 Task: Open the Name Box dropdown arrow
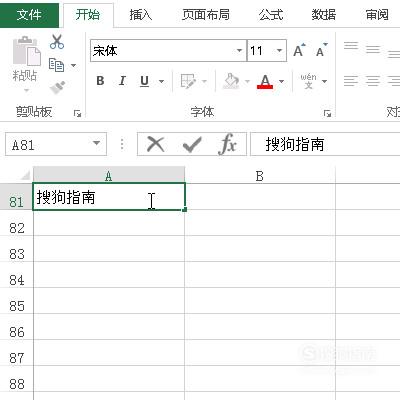[x=96, y=143]
